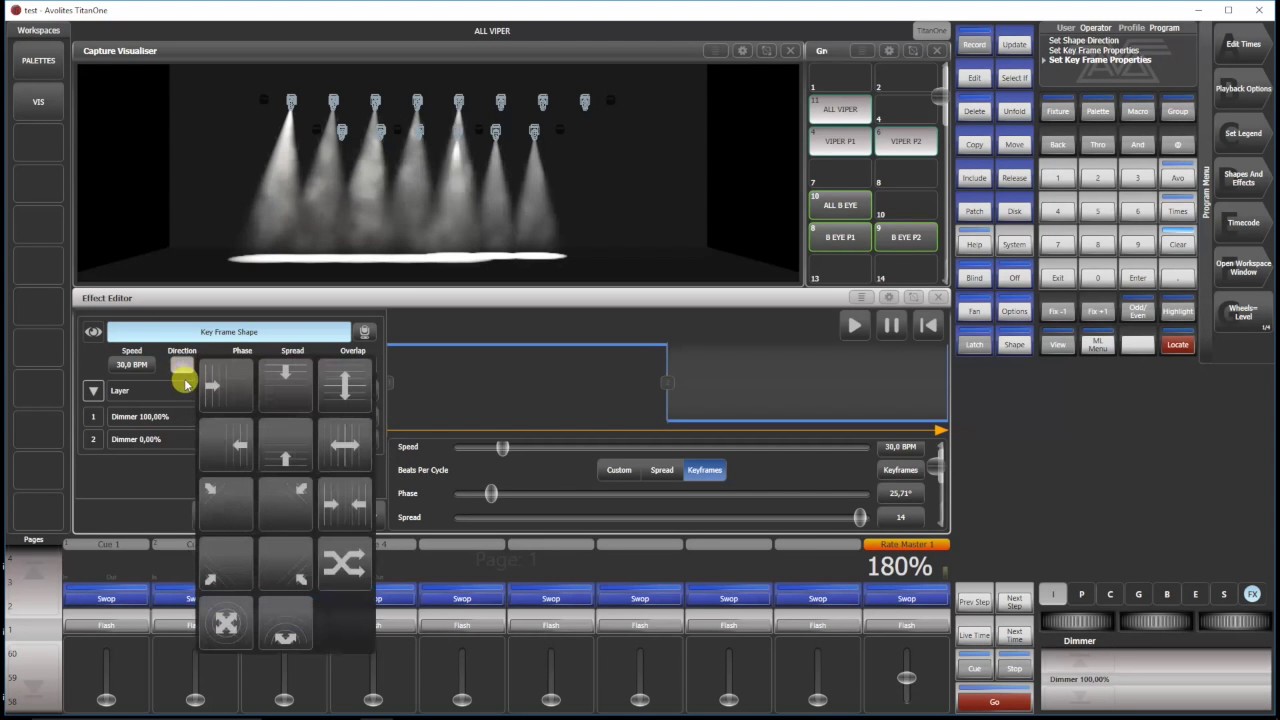Enable the FX attribute bank button
This screenshot has width=1280, height=720.
(x=1252, y=594)
